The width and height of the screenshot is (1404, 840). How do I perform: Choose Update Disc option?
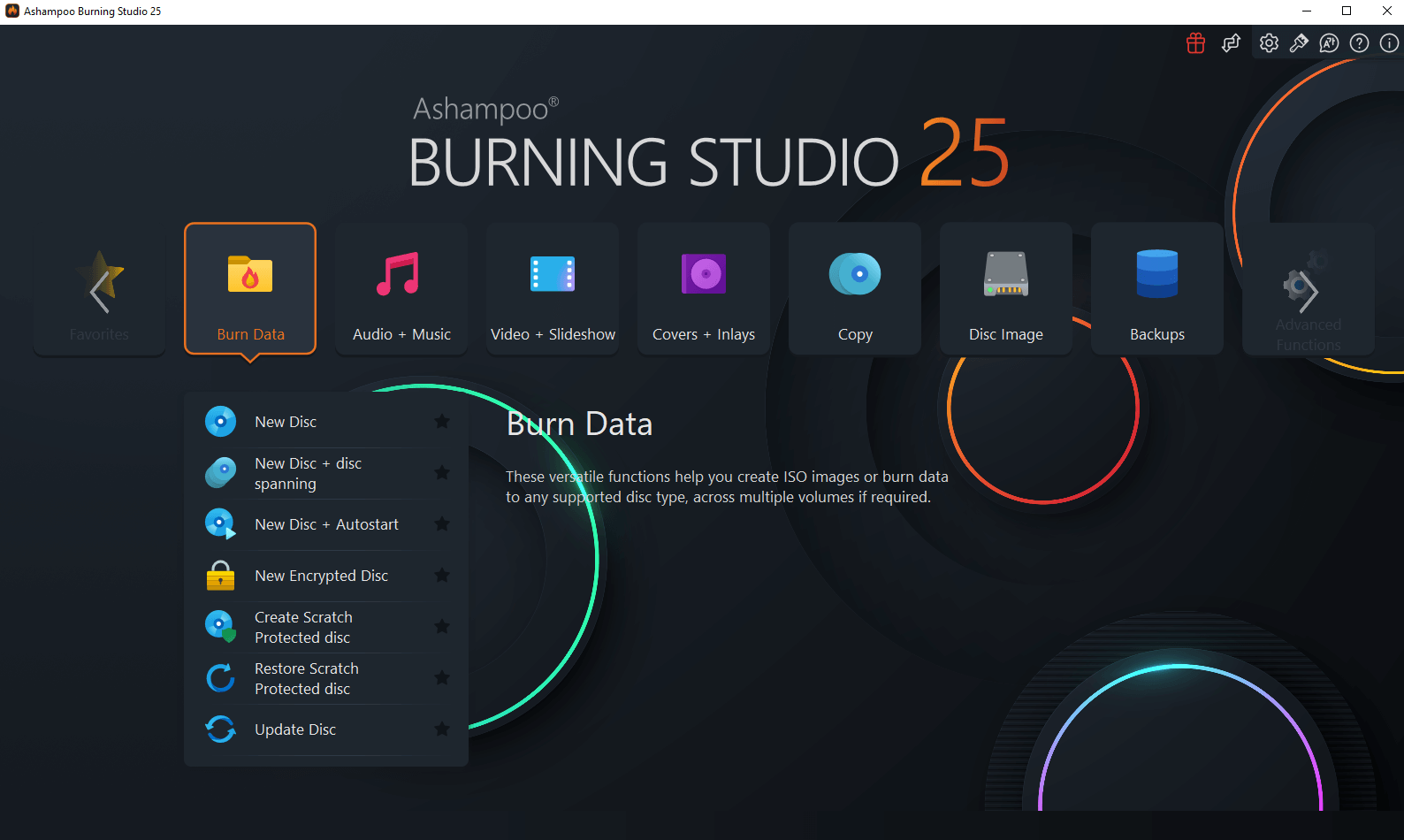[326, 729]
